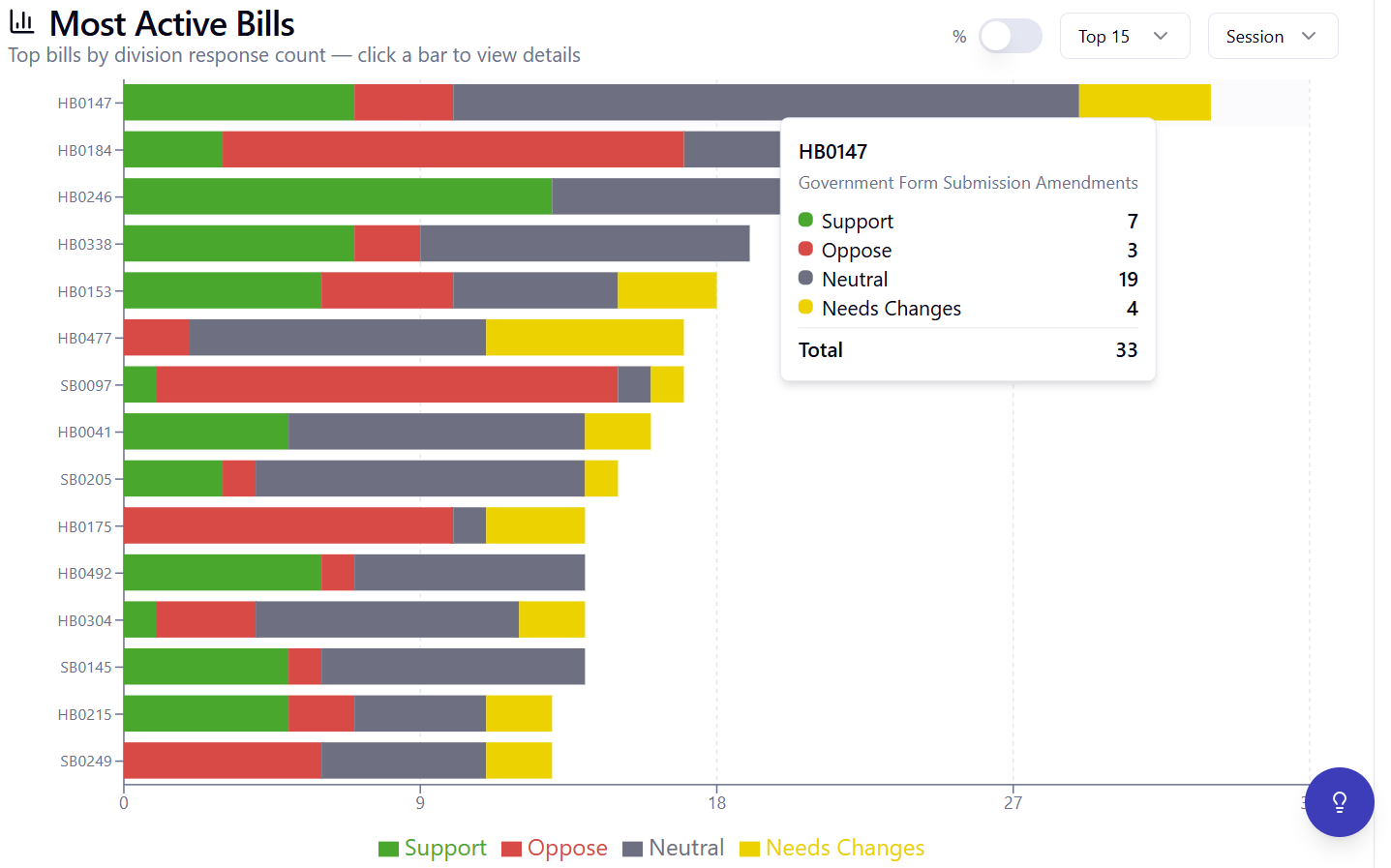Click the Needs Changes legend label

coord(845,849)
